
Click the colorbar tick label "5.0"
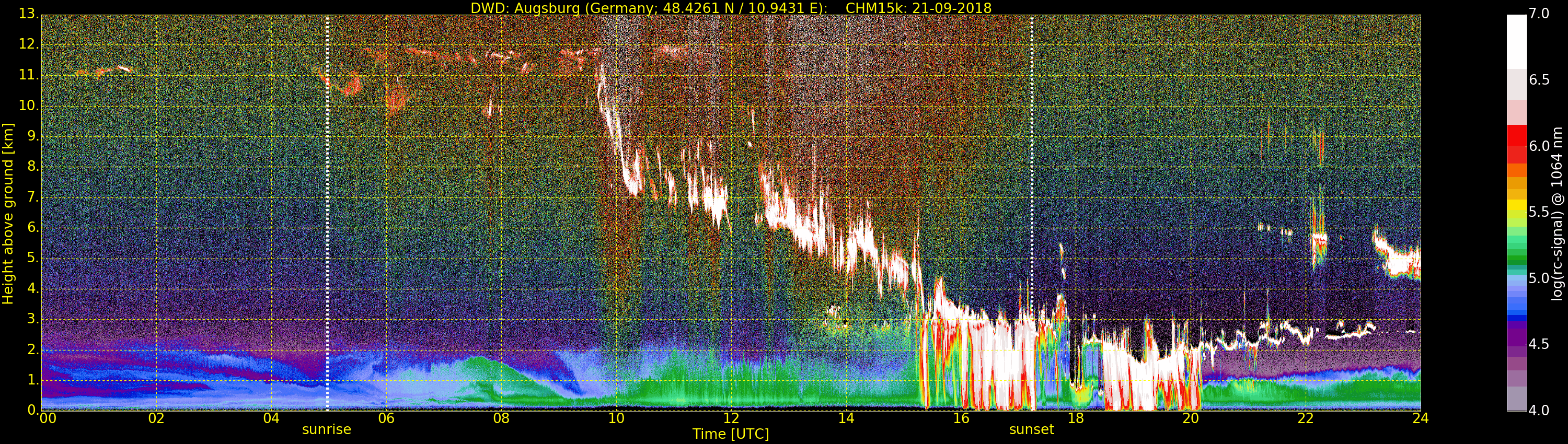point(1539,278)
